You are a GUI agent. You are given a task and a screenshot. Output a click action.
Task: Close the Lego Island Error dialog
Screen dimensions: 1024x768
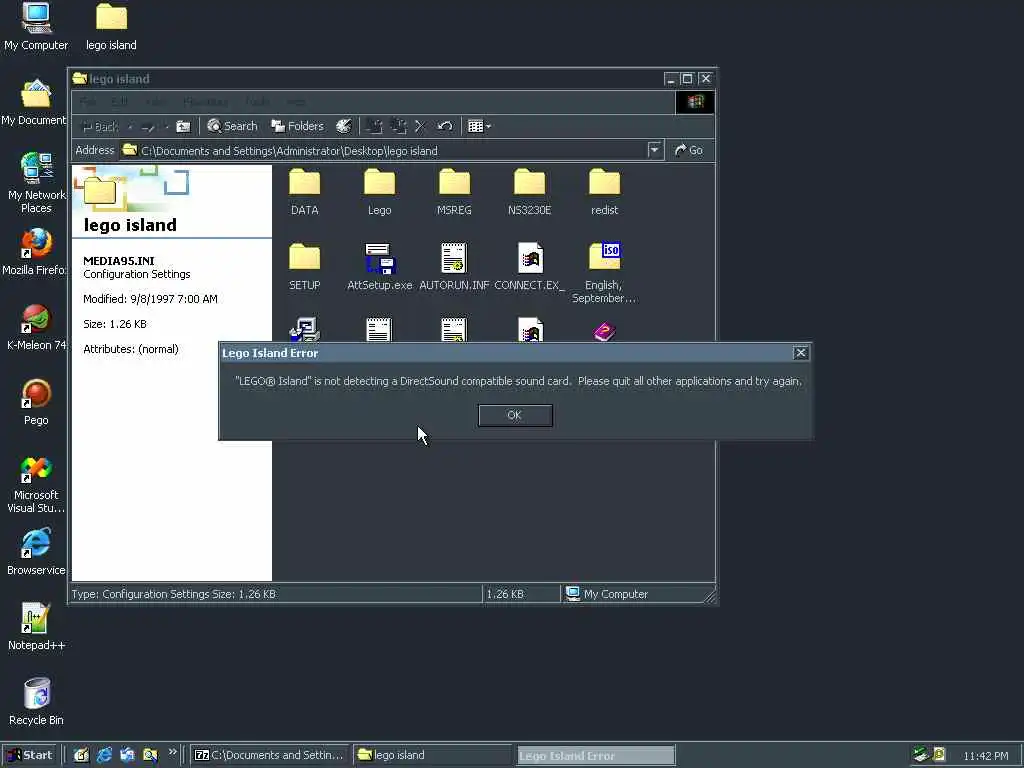801,353
